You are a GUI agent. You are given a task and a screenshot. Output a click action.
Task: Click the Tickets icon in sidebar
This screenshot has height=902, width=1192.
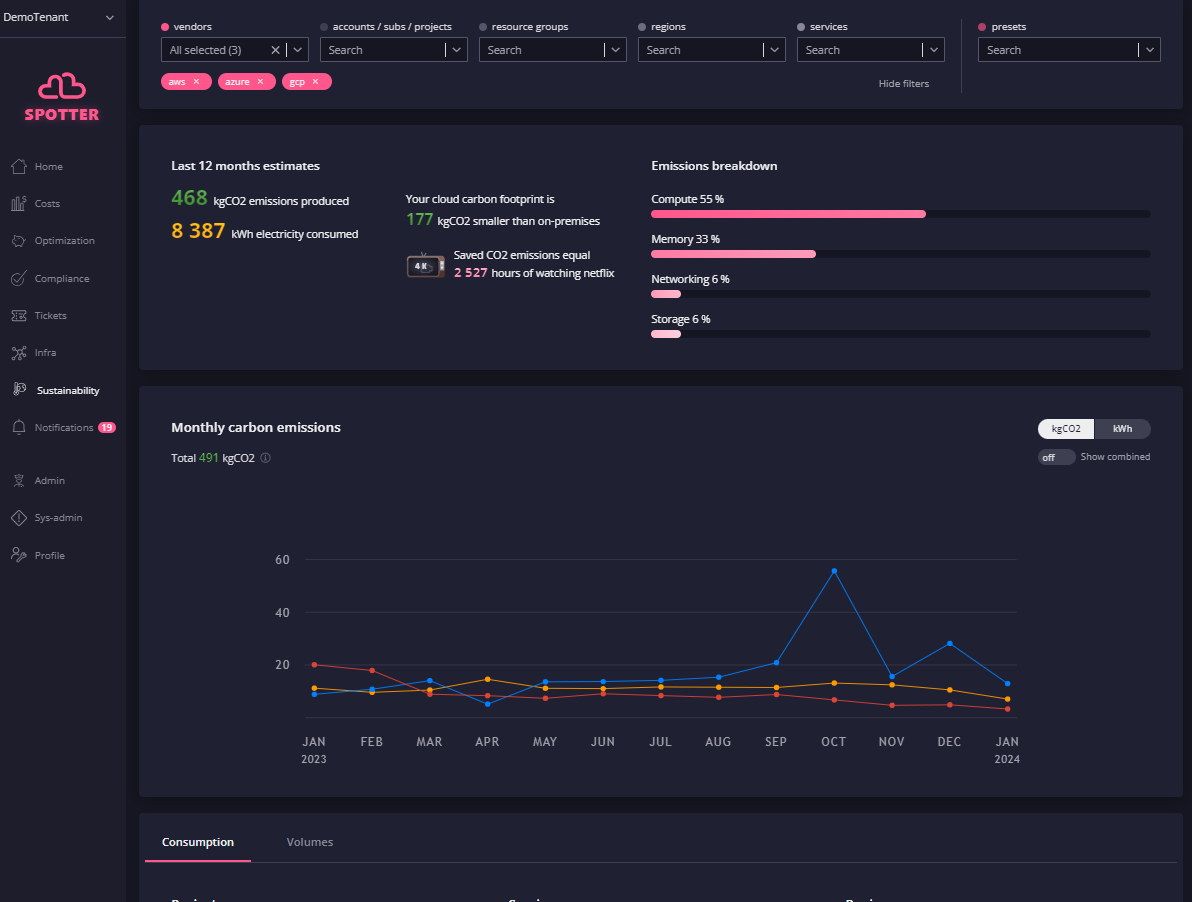[x=18, y=316]
